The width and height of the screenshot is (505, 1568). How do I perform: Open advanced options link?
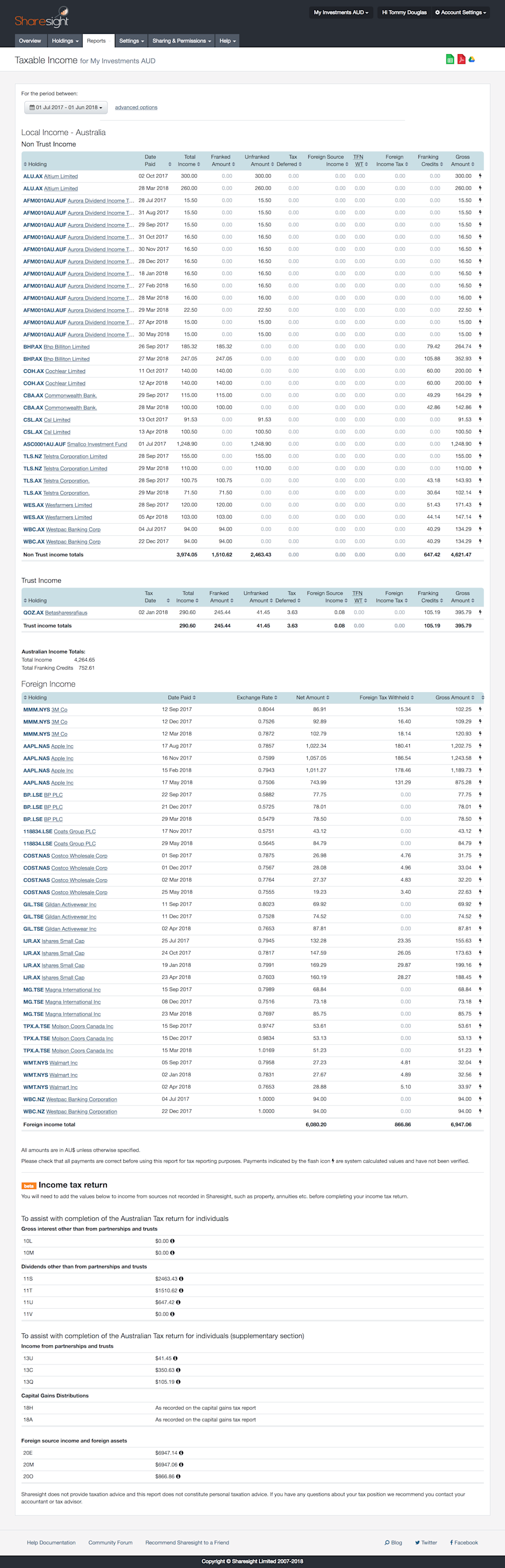coord(136,107)
